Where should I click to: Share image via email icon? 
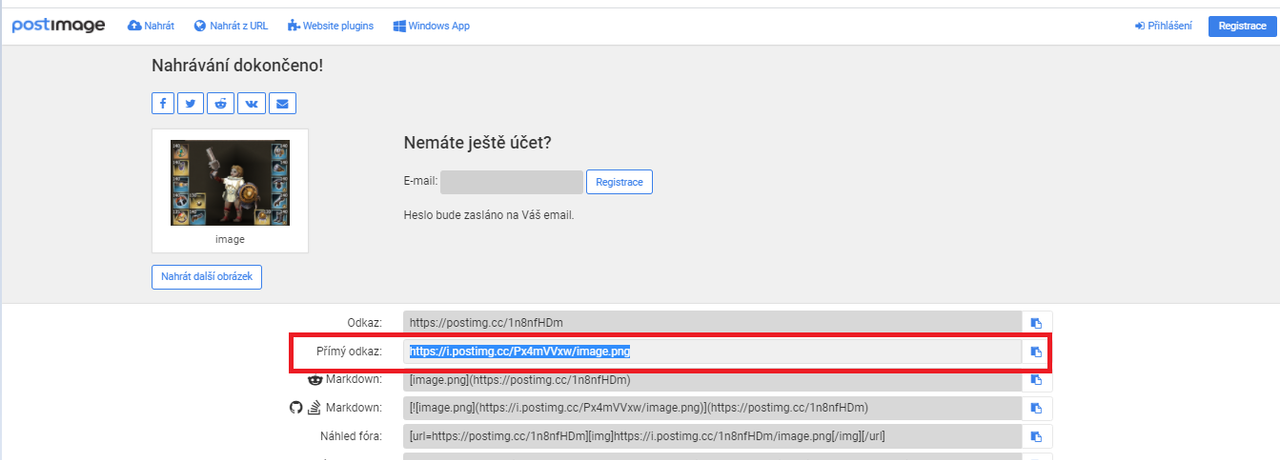coord(281,103)
